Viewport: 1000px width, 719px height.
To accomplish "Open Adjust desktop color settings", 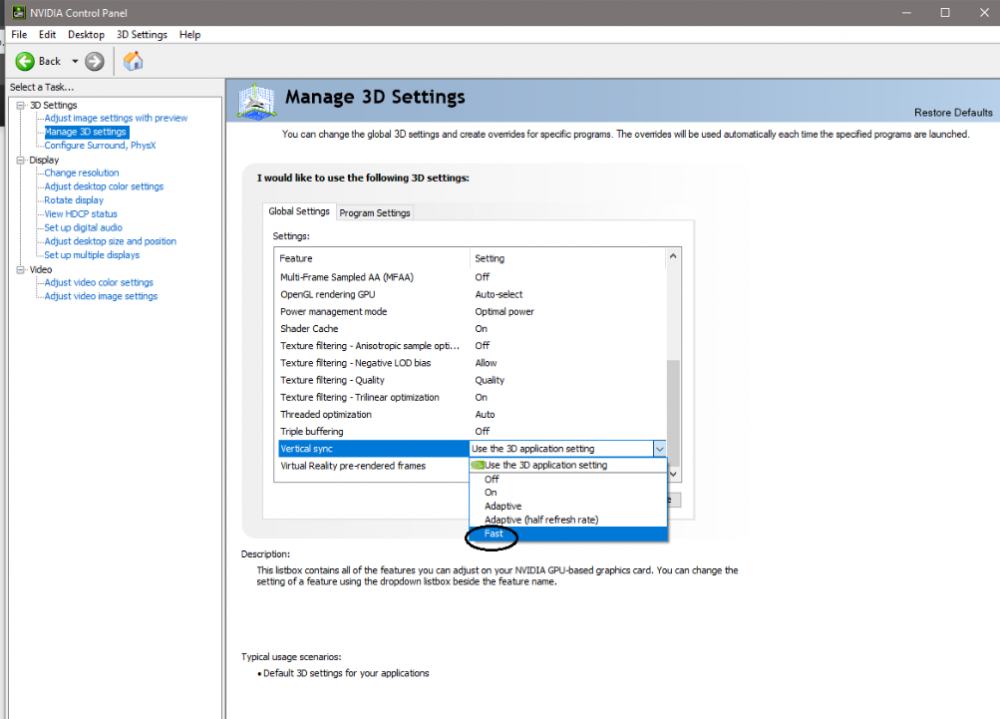I will [x=104, y=186].
